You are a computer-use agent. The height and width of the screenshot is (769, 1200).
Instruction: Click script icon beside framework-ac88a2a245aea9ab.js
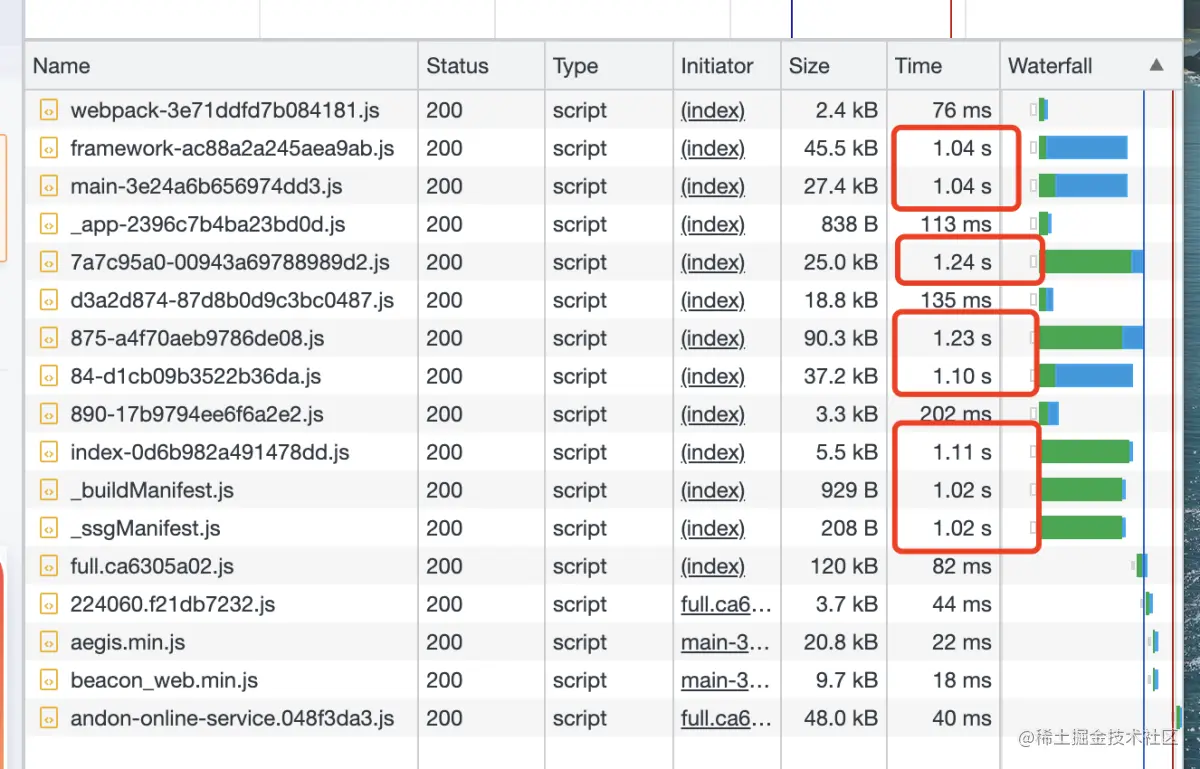pyautogui.click(x=48, y=148)
